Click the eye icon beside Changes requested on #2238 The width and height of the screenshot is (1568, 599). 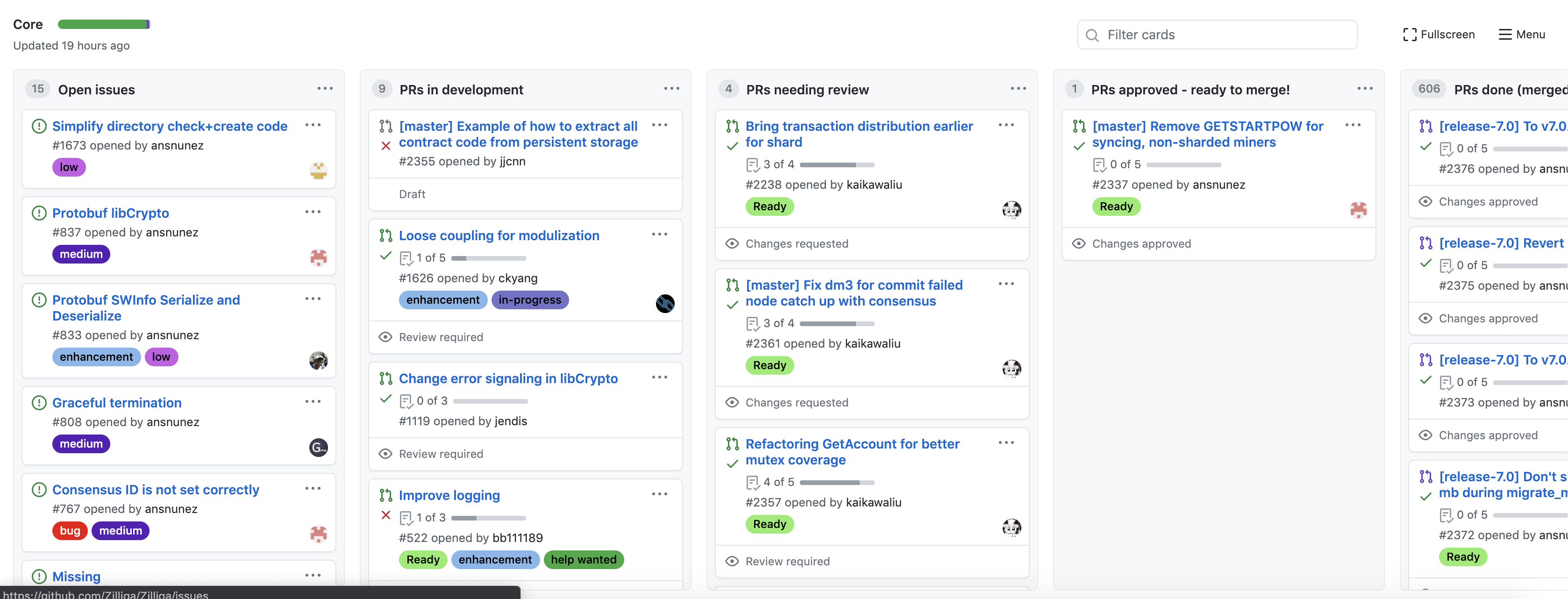(x=732, y=243)
